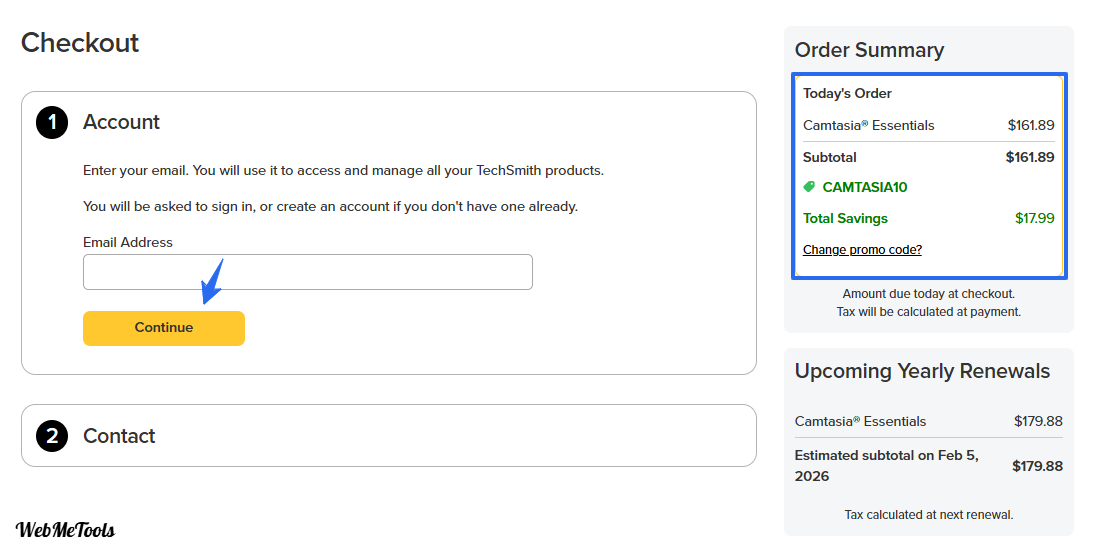
Task: Click 'Tax calculated at next renewal.' note
Action: point(928,515)
